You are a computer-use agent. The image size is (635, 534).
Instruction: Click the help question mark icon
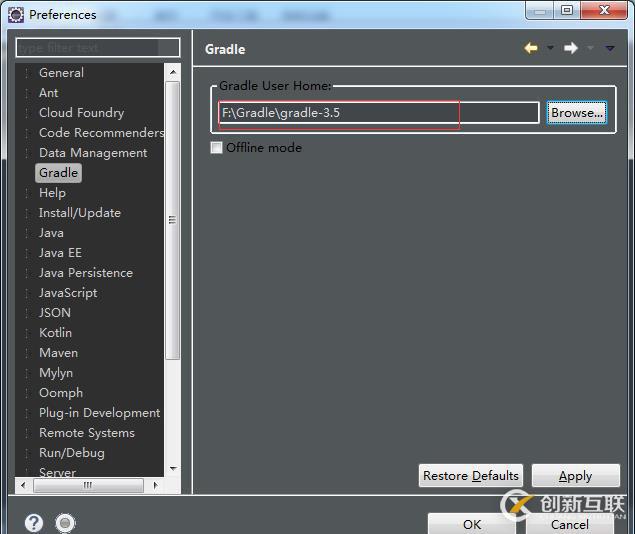pyautogui.click(x=34, y=523)
